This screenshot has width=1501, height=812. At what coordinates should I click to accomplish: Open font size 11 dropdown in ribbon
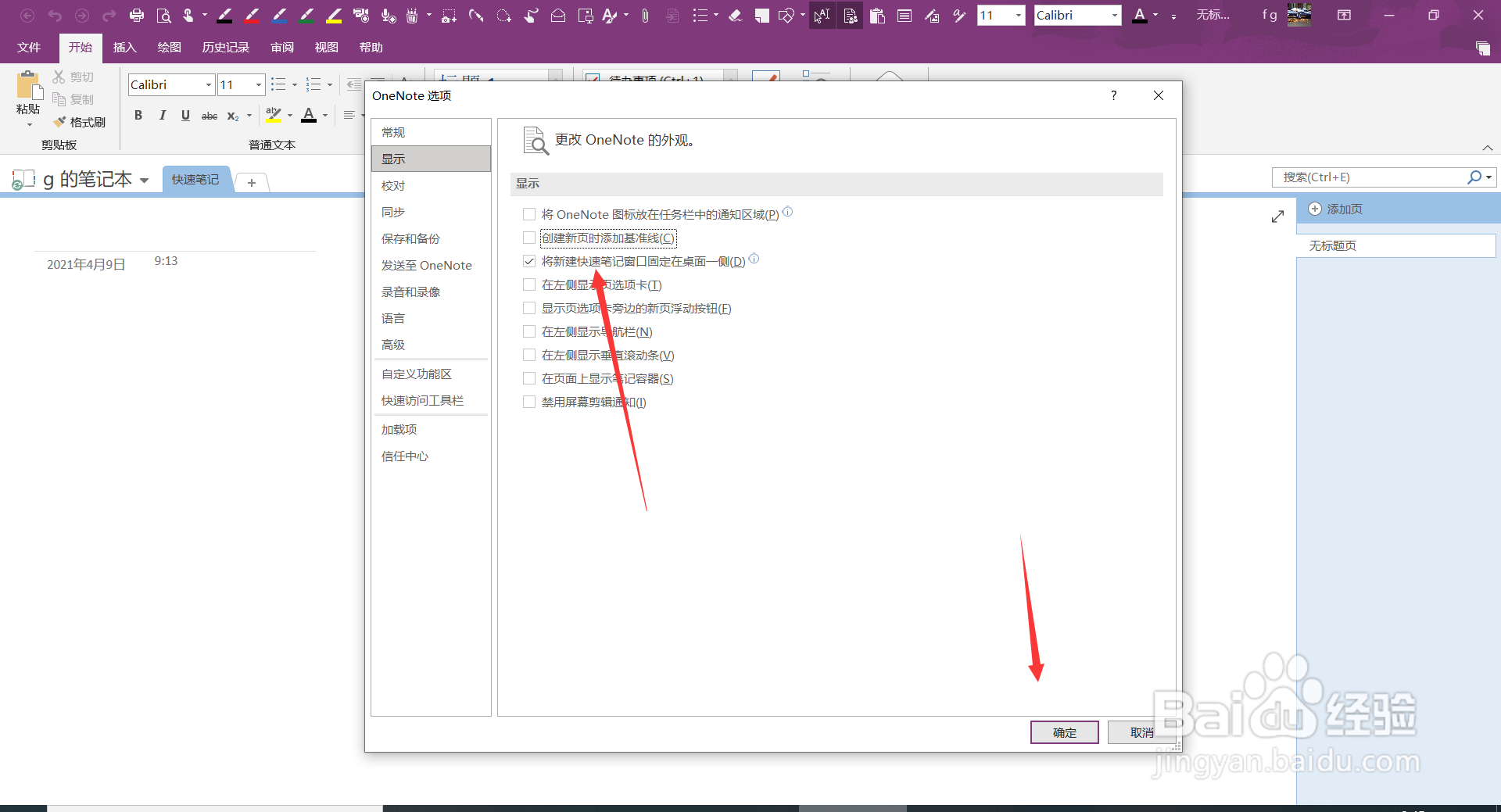[259, 84]
